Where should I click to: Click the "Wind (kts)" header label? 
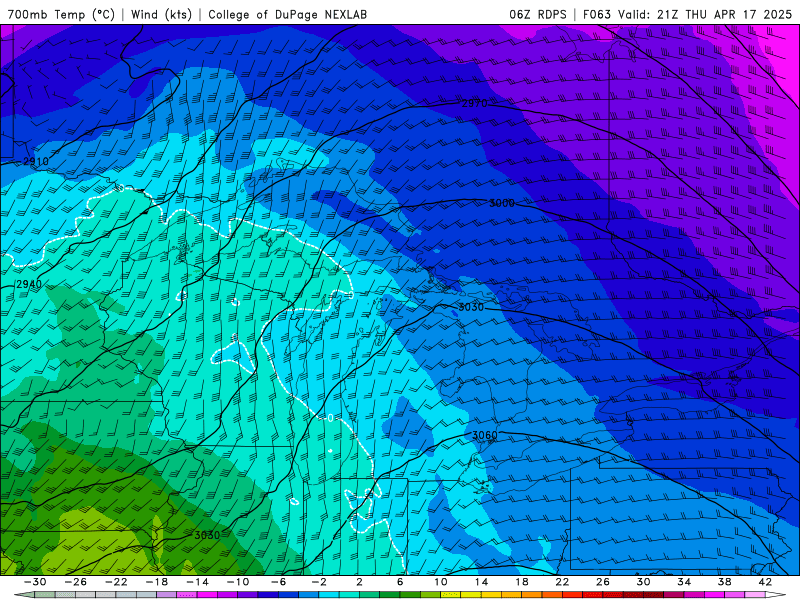[161, 14]
